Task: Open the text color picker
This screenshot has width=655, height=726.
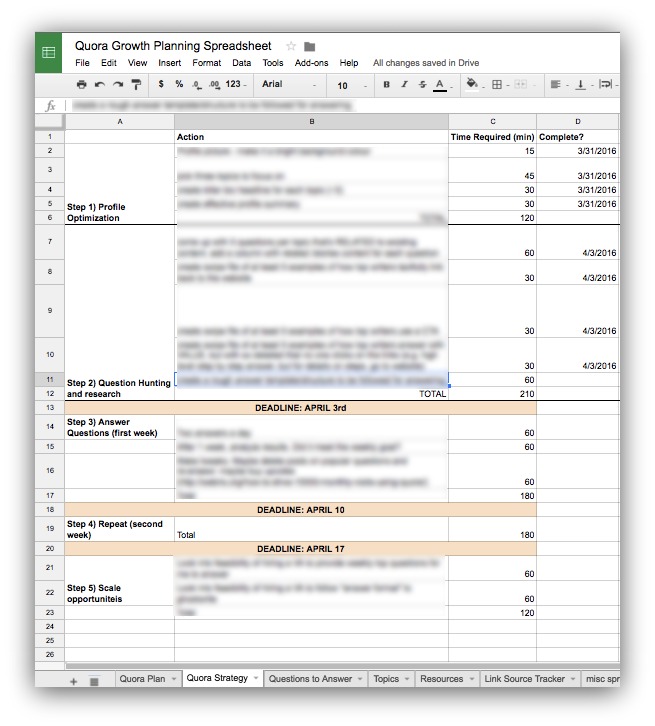Action: click(x=440, y=85)
